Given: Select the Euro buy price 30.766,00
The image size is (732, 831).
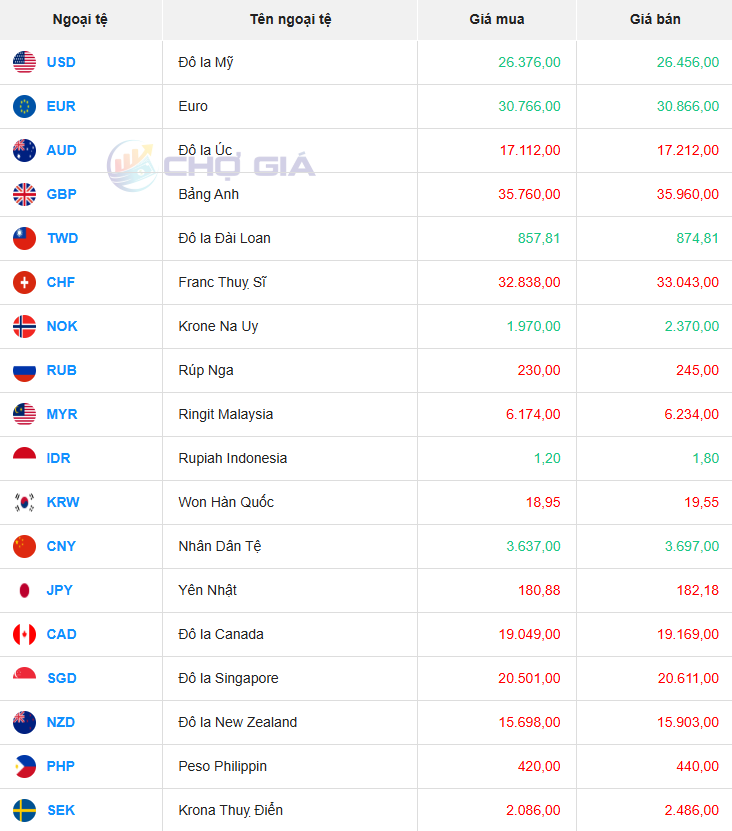Looking at the screenshot, I should [529, 106].
